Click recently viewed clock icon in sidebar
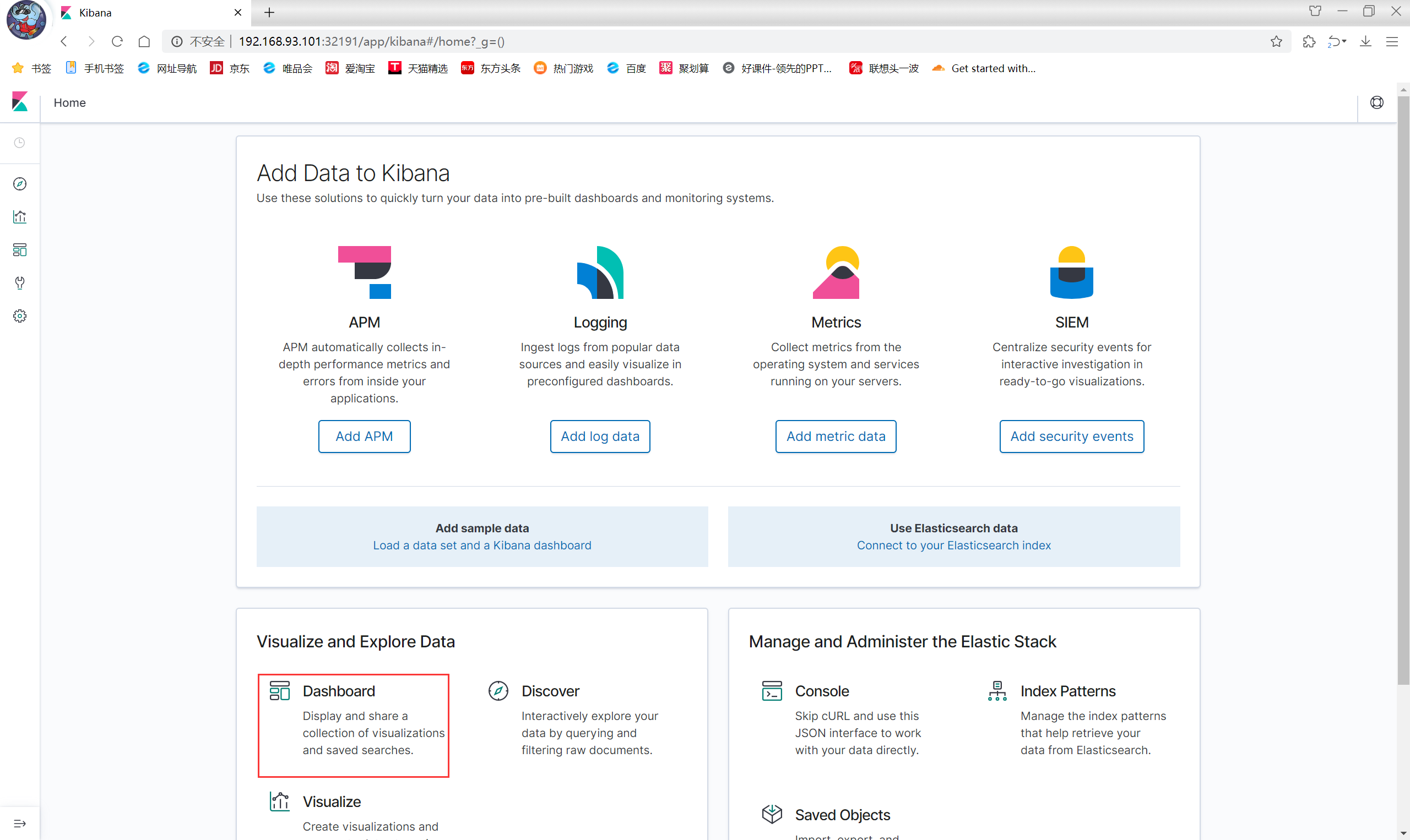The image size is (1410, 840). tap(20, 143)
